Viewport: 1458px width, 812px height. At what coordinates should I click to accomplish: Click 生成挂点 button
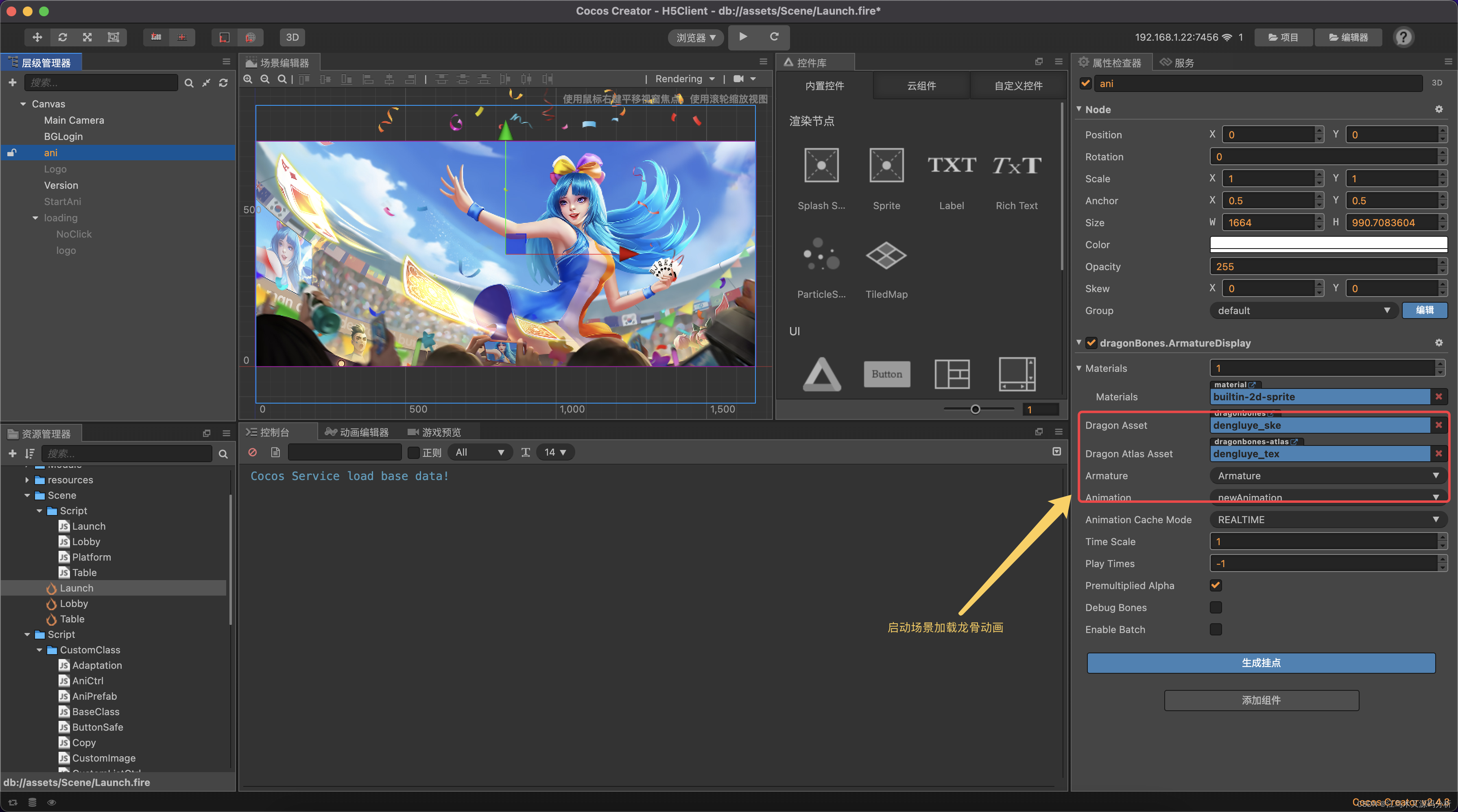click(1261, 663)
